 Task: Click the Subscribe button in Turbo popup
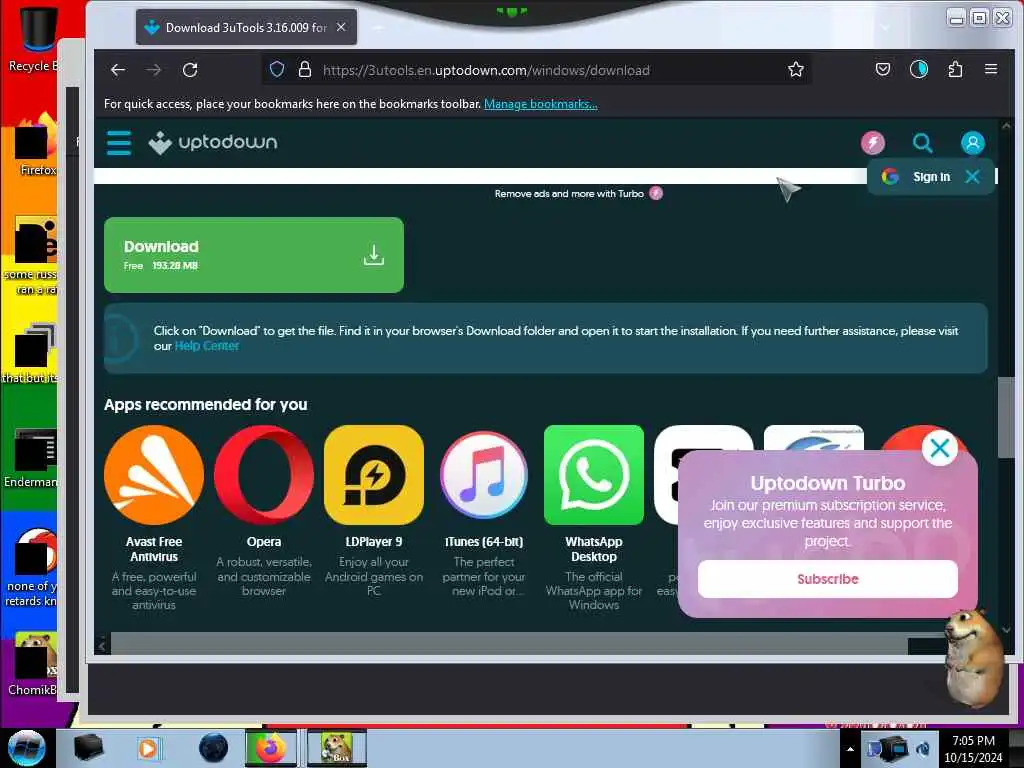click(827, 579)
